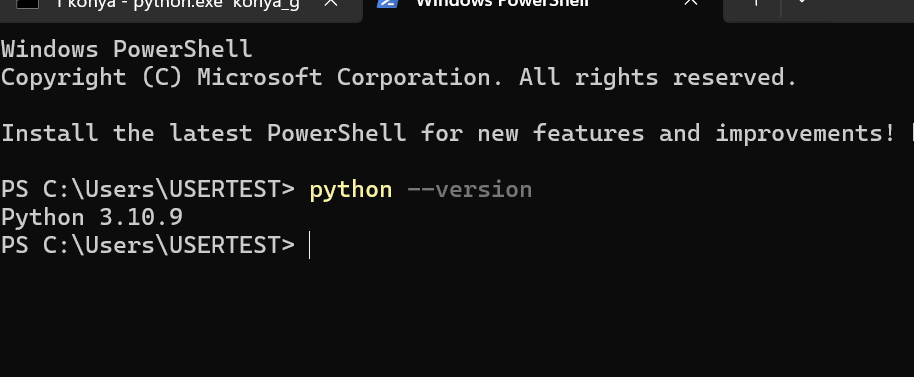The width and height of the screenshot is (914, 377).
Task: Click the 'Python 3.10.9' output line
Action: [x=92, y=217]
